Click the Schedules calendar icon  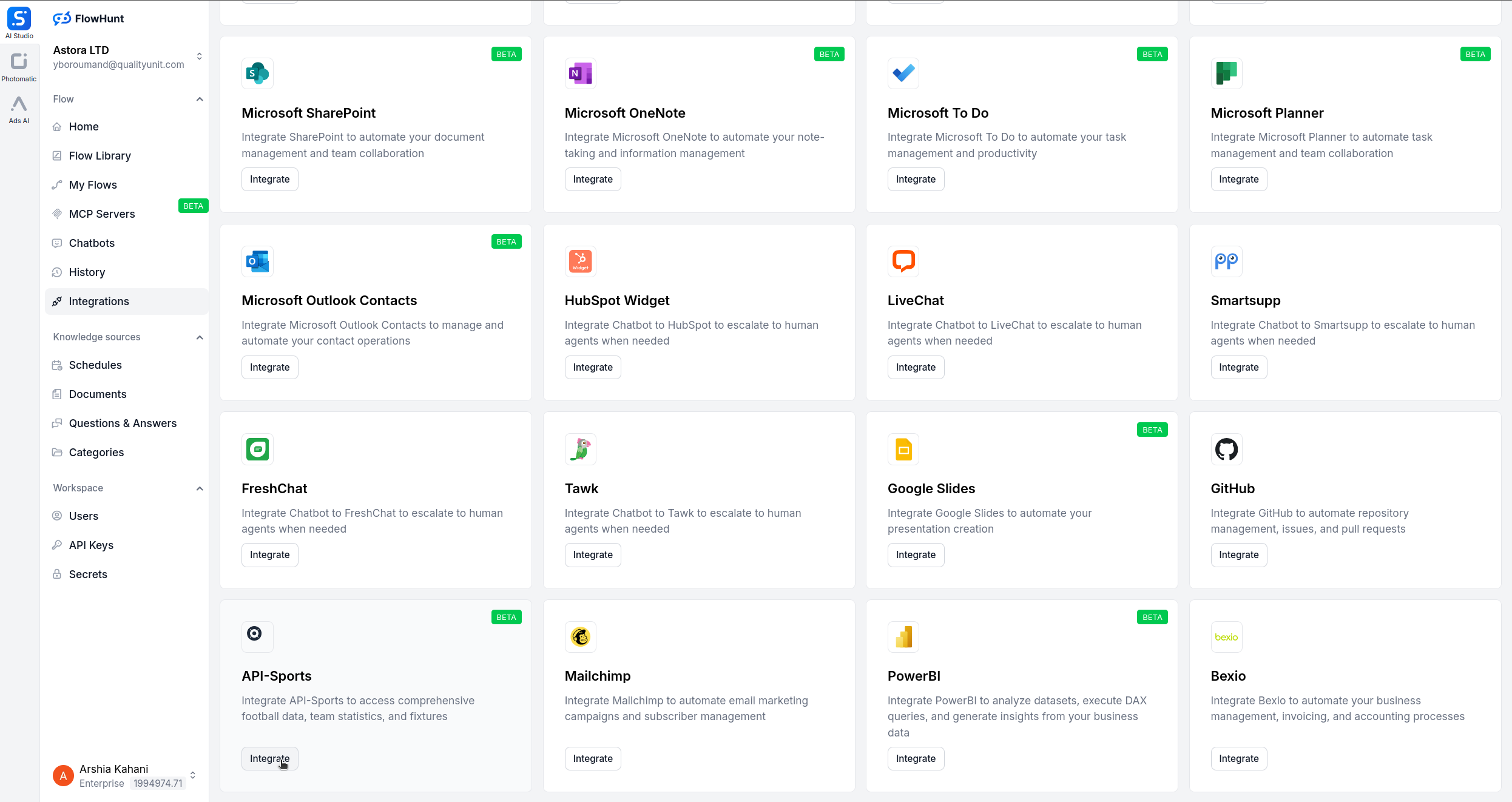point(57,365)
